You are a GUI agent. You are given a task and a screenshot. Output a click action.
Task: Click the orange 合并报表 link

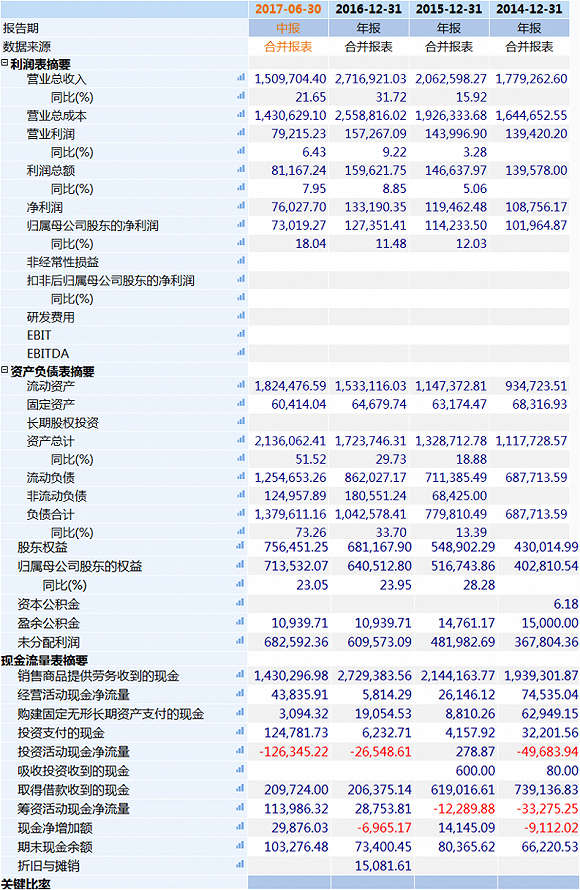[x=288, y=47]
